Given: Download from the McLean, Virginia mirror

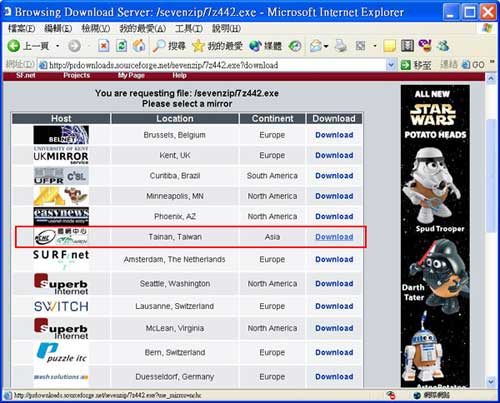Looking at the screenshot, I should [x=334, y=328].
